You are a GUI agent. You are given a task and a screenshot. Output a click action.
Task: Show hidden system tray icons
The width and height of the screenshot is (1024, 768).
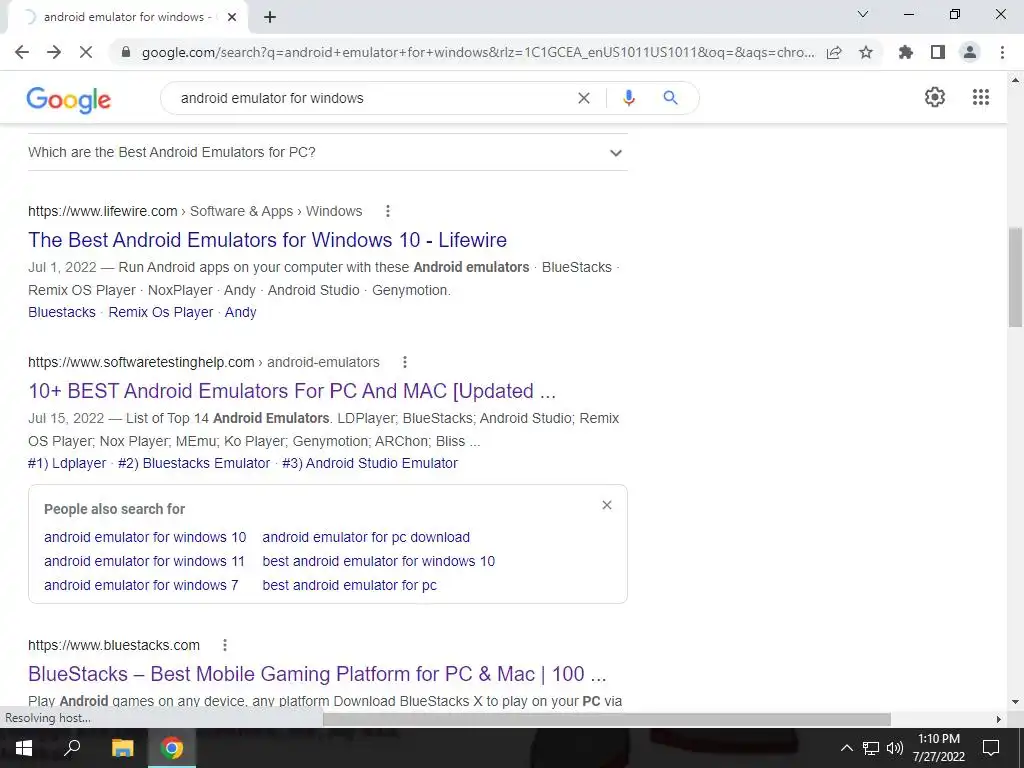click(846, 748)
